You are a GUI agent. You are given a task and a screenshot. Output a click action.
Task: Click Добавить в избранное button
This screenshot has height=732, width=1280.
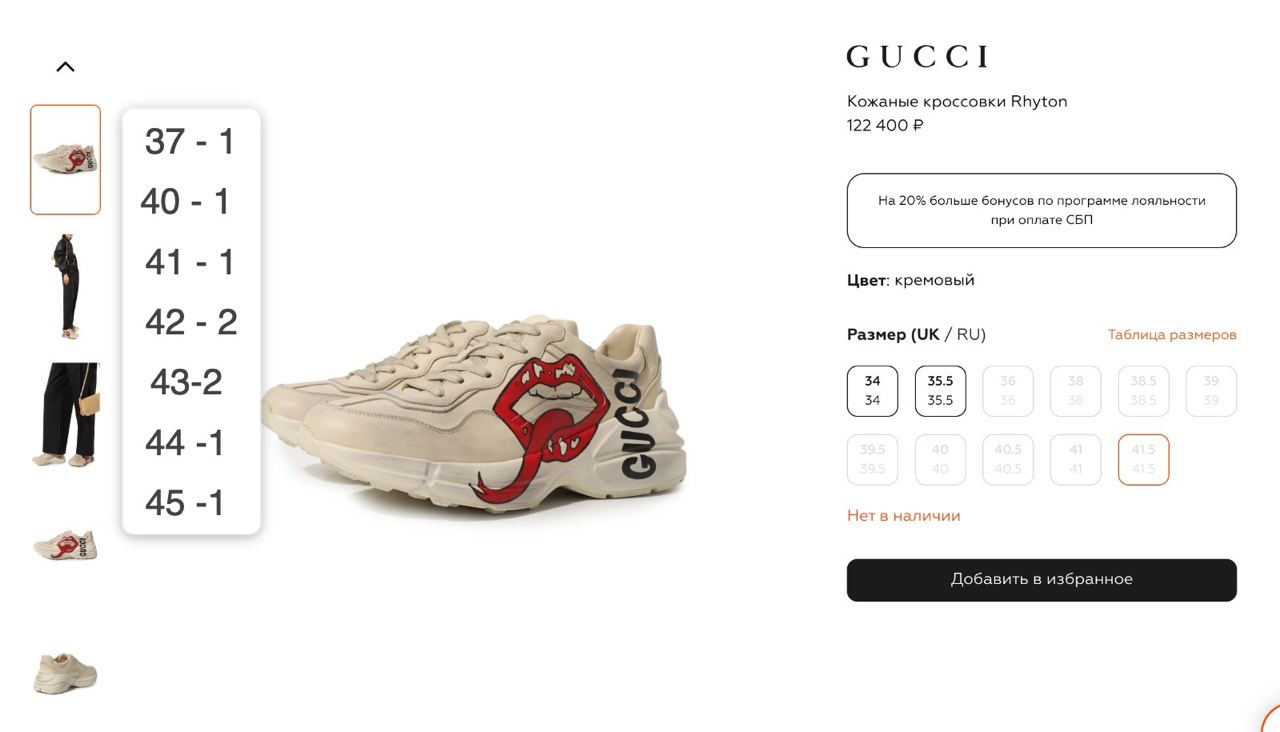coord(1042,580)
